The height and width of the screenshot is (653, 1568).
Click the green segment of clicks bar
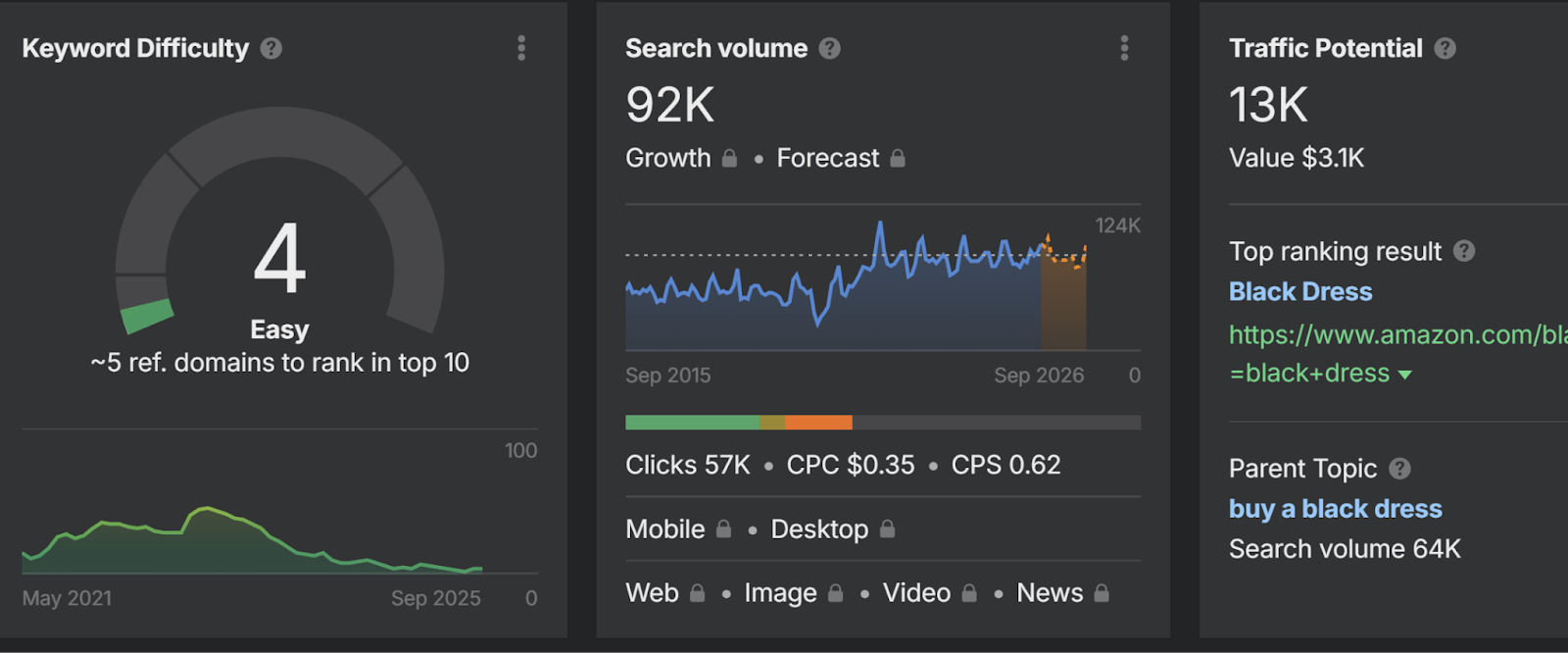(692, 423)
